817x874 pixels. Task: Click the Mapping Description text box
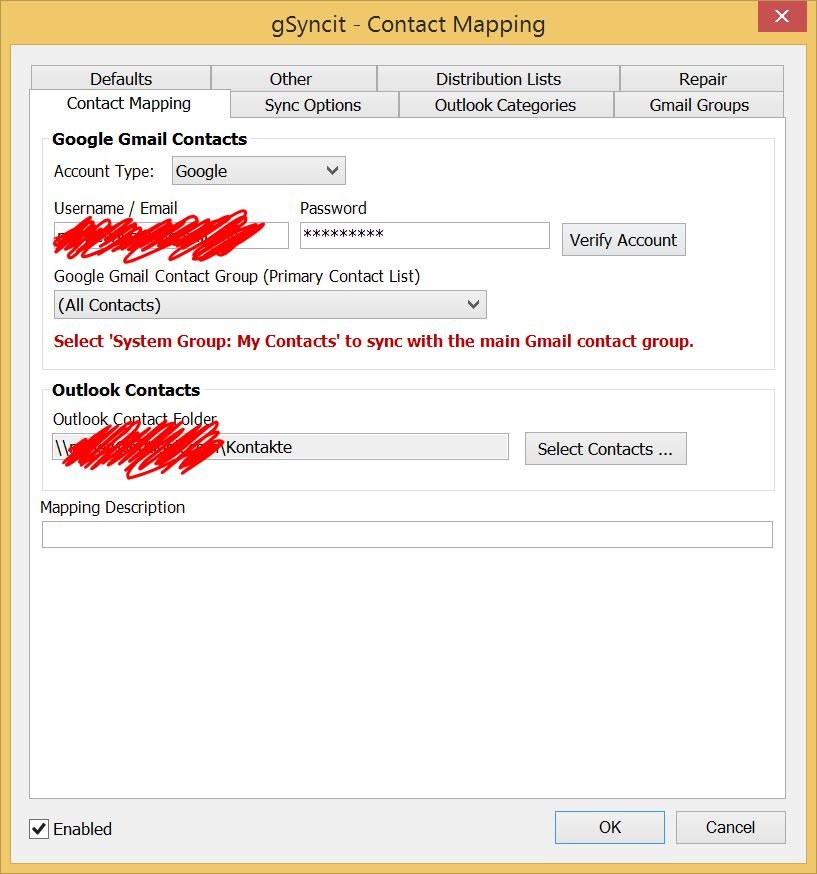[407, 535]
